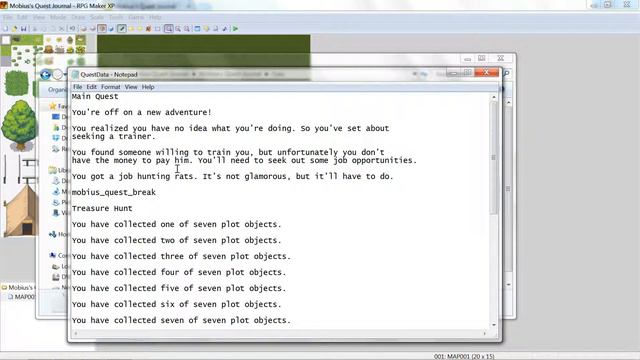Click Organize button in Explorer window

pos(57,90)
